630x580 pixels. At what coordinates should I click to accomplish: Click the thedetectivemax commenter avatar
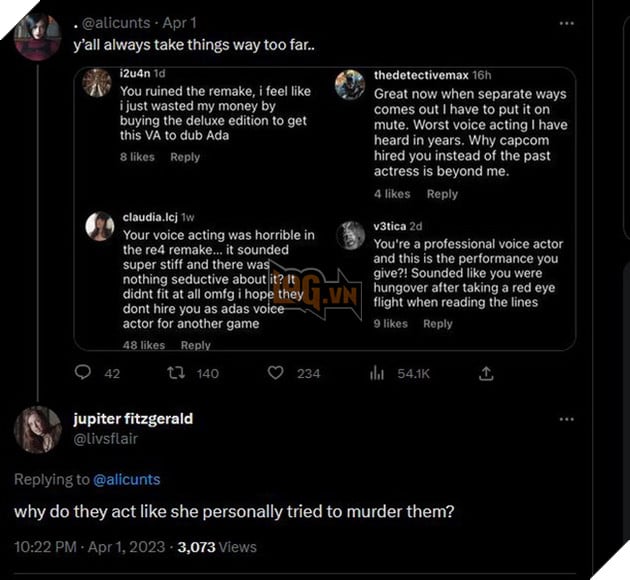[349, 85]
